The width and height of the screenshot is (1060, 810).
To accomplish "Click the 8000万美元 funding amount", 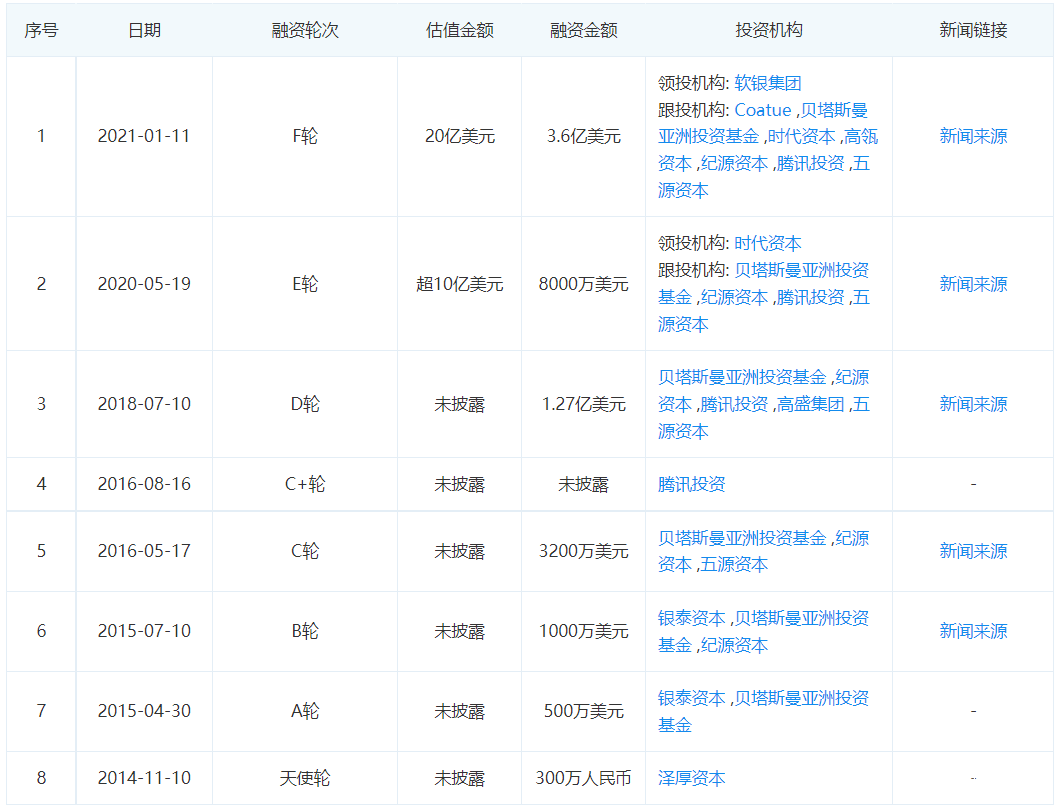I will [583, 284].
